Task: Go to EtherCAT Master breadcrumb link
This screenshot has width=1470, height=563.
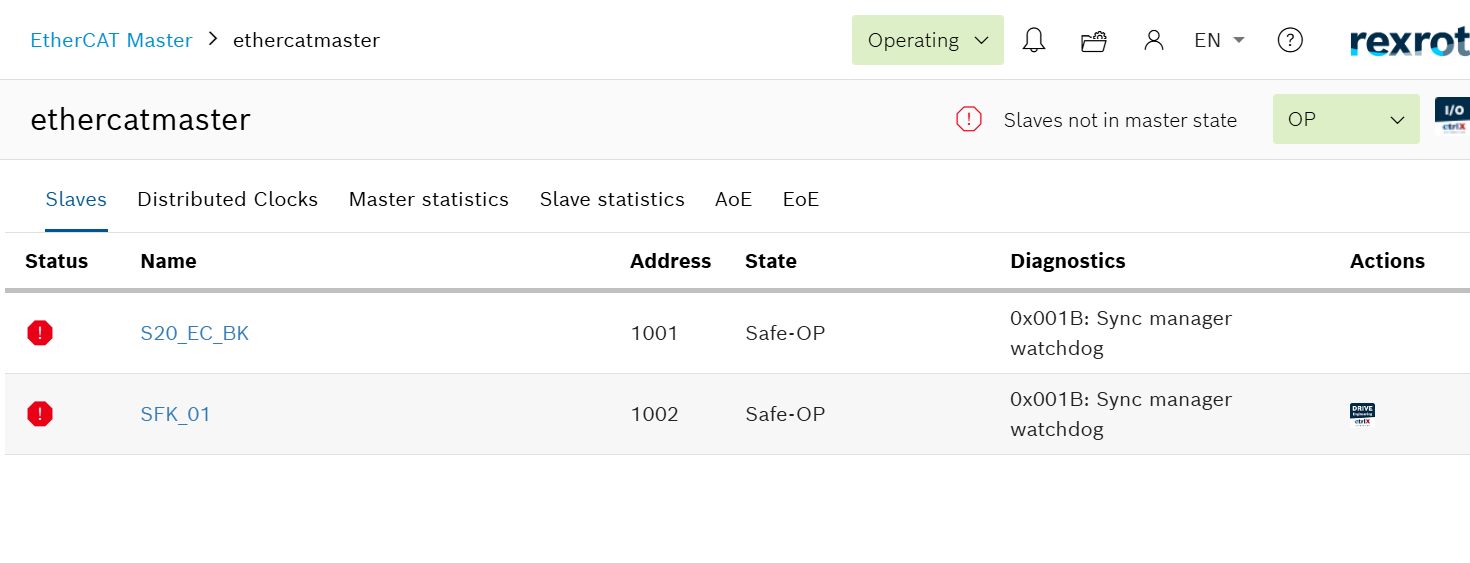Action: coord(111,41)
